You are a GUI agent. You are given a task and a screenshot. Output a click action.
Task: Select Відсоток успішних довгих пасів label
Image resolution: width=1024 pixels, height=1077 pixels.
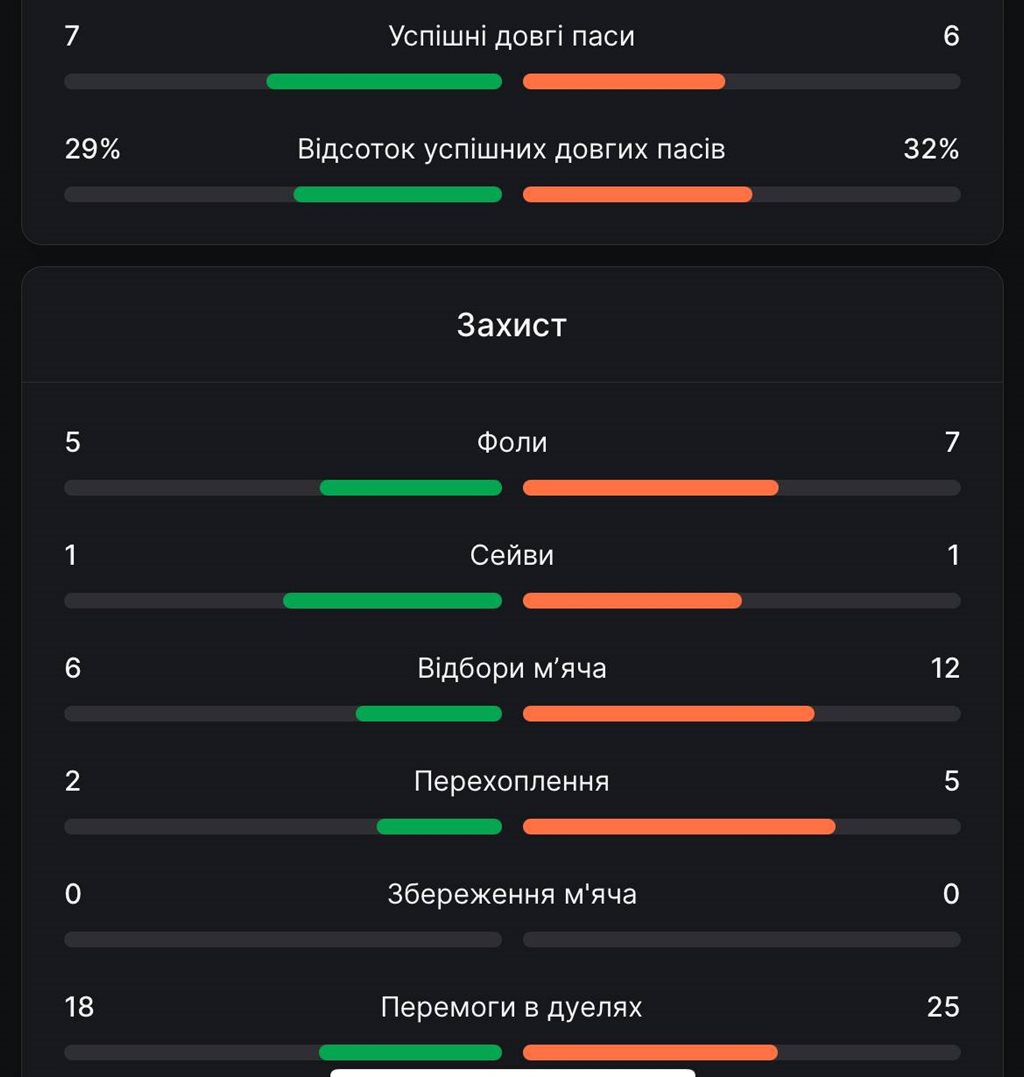tap(512, 149)
